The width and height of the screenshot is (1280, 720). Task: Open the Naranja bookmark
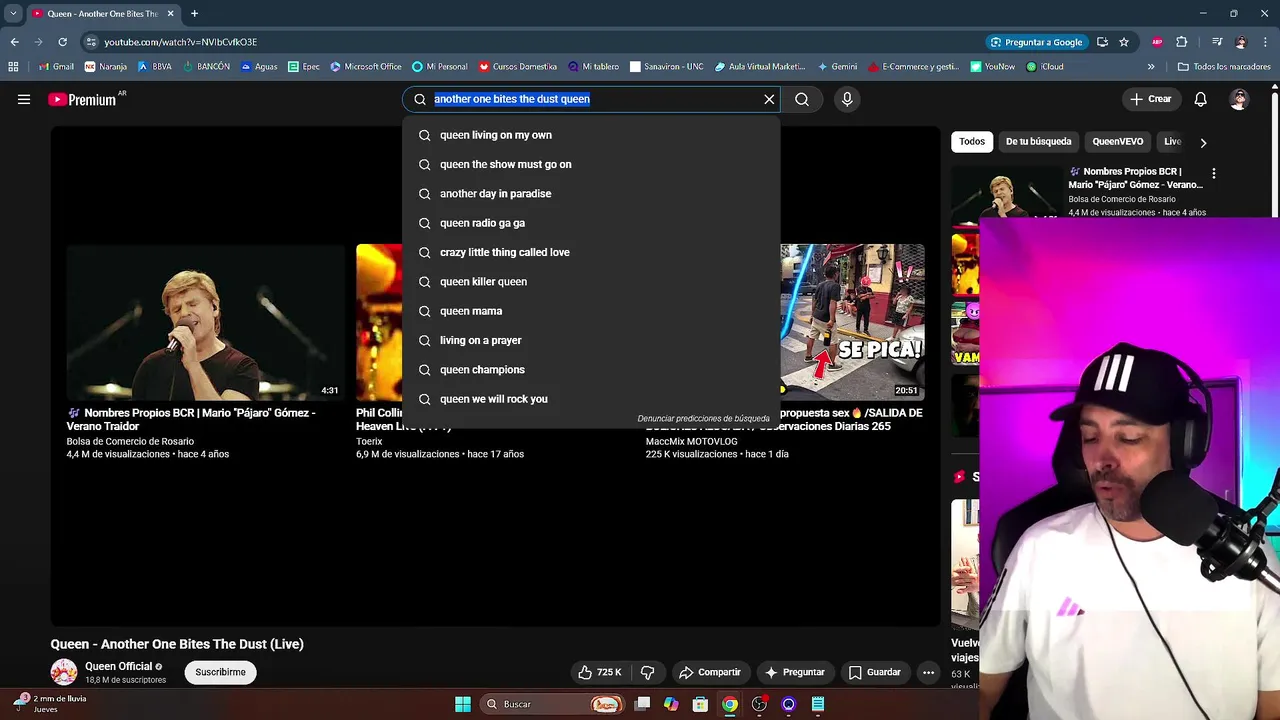[105, 67]
